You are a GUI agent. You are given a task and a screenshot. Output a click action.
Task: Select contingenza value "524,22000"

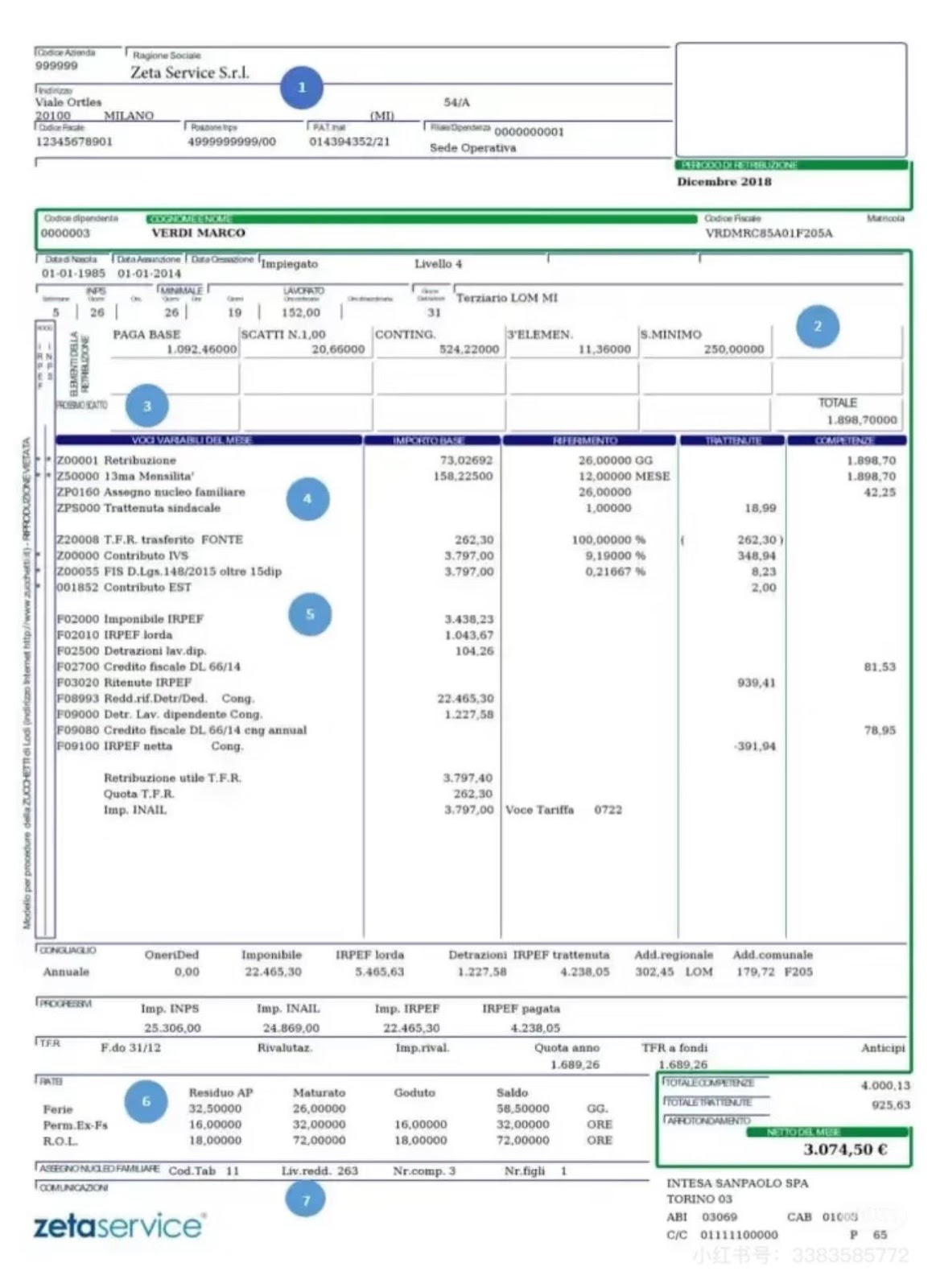point(468,349)
